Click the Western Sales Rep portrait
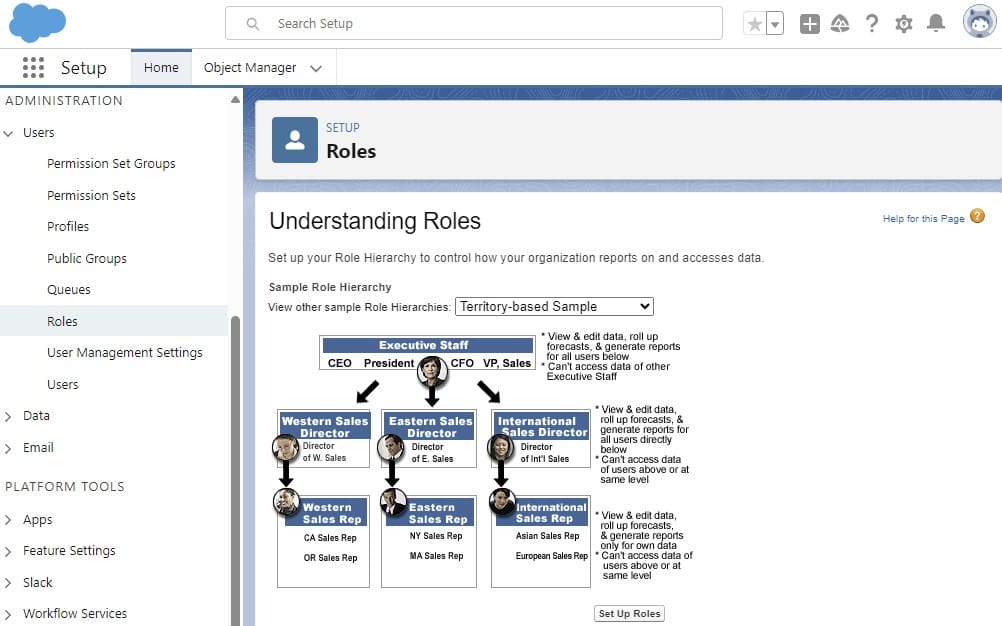This screenshot has height=626, width=1002. 286,502
